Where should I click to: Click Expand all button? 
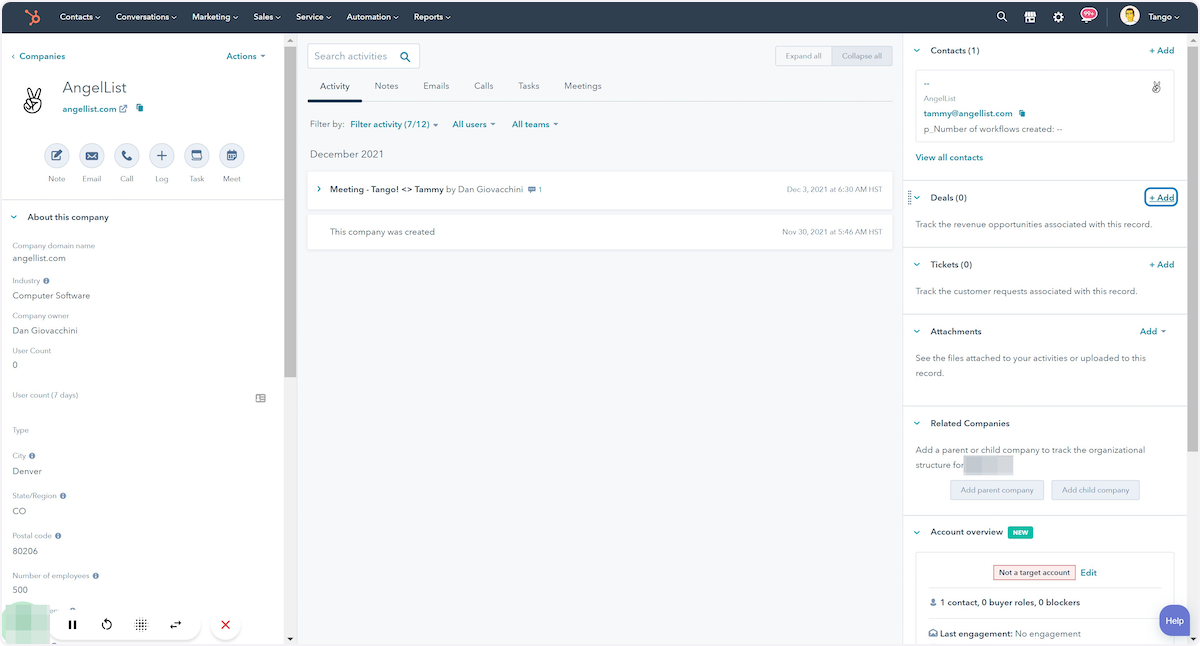point(804,56)
